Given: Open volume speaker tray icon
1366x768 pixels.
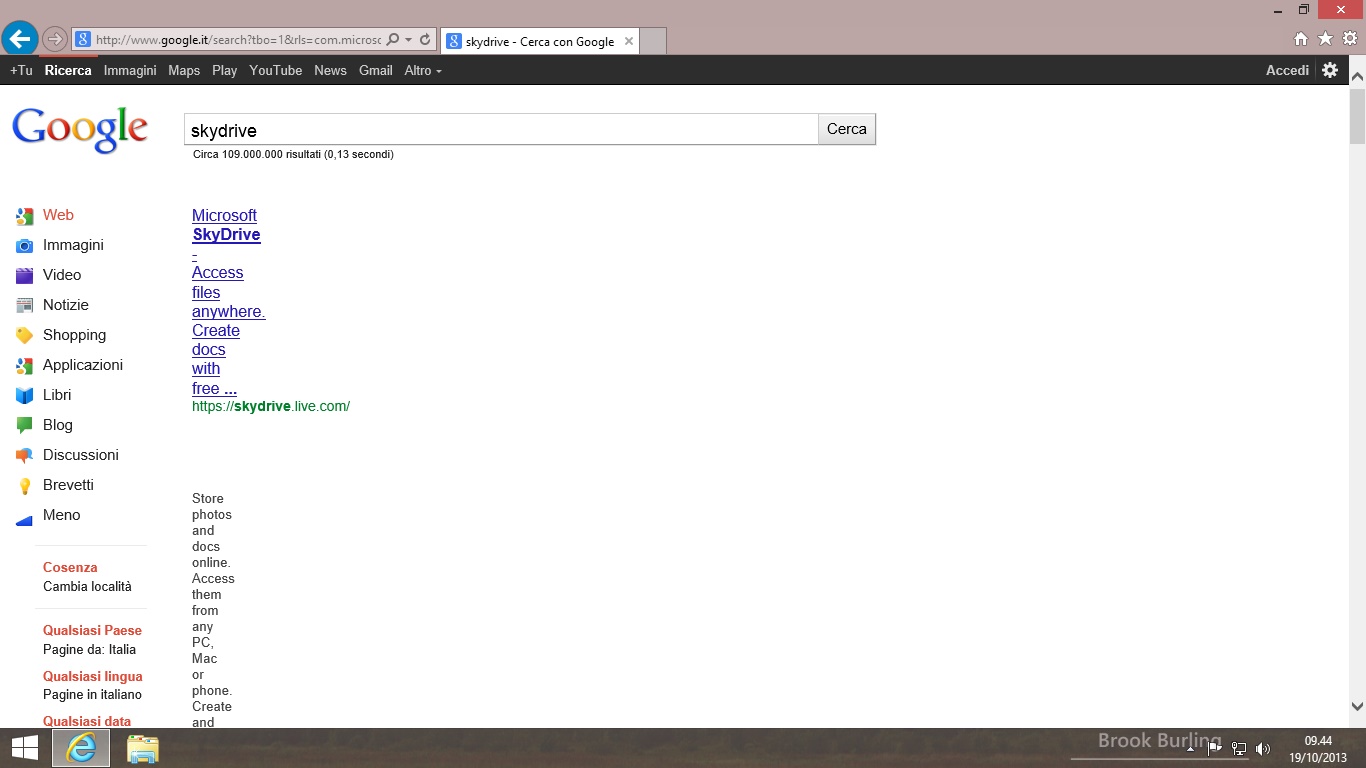Looking at the screenshot, I should 1263,748.
